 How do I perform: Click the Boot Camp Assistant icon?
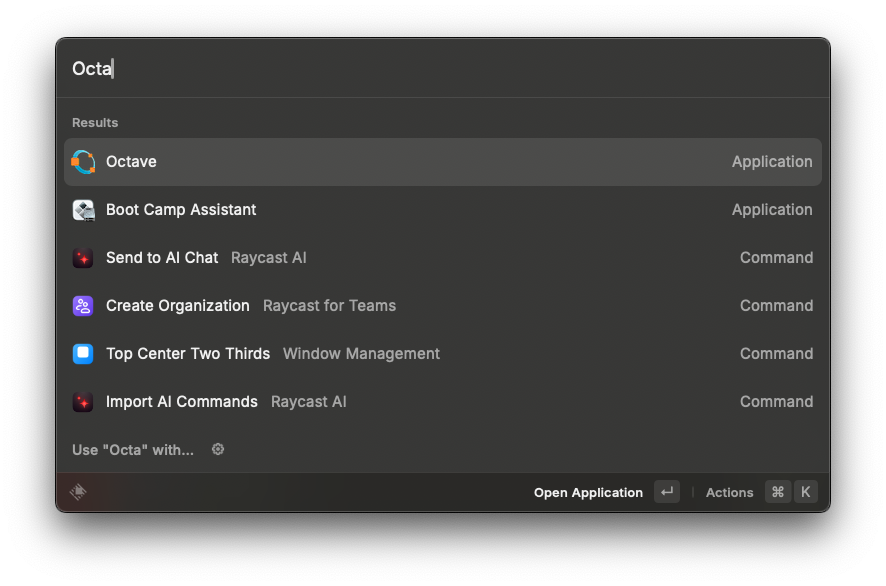pos(83,210)
